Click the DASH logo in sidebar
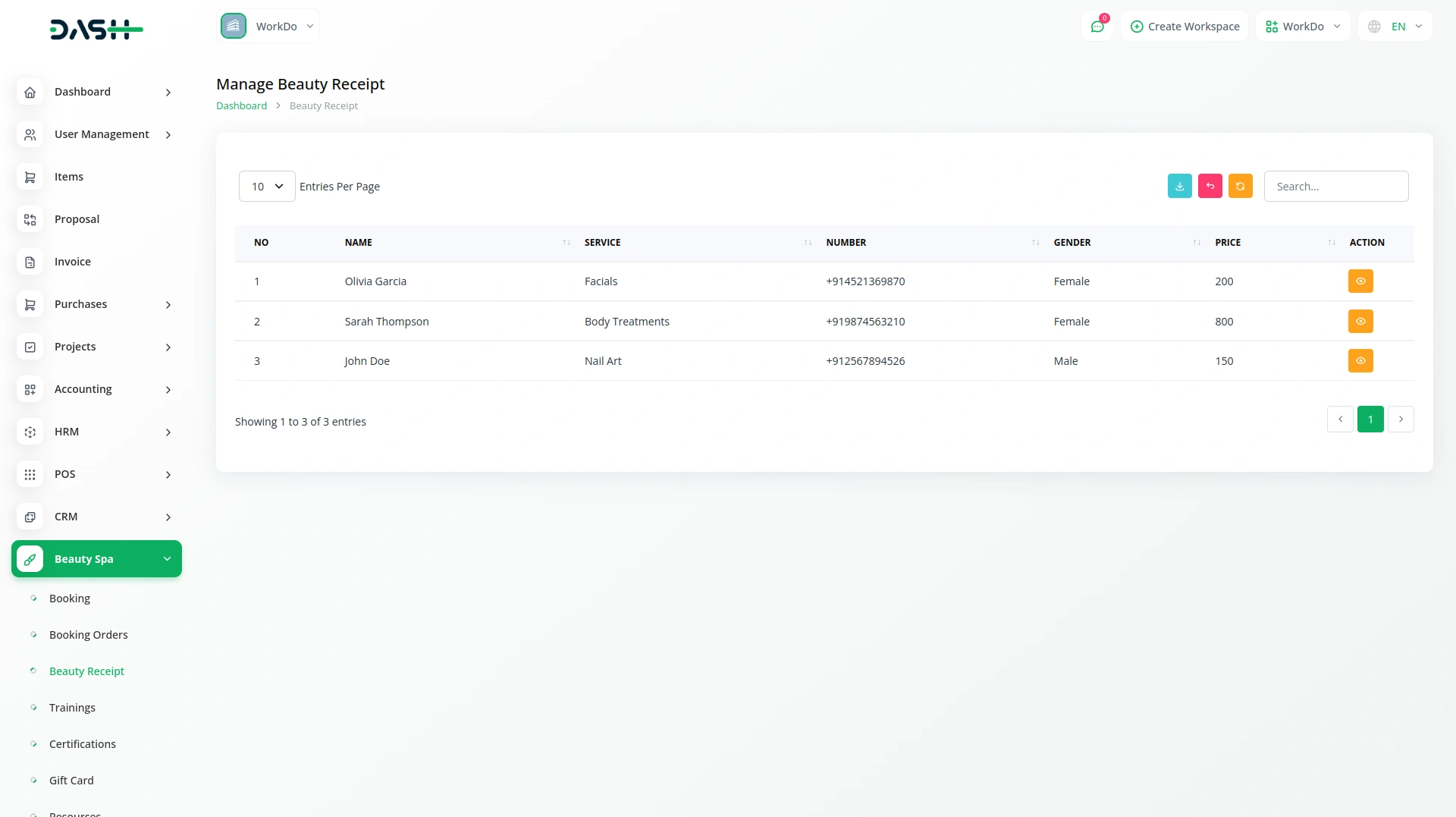1456x817 pixels. point(96,30)
